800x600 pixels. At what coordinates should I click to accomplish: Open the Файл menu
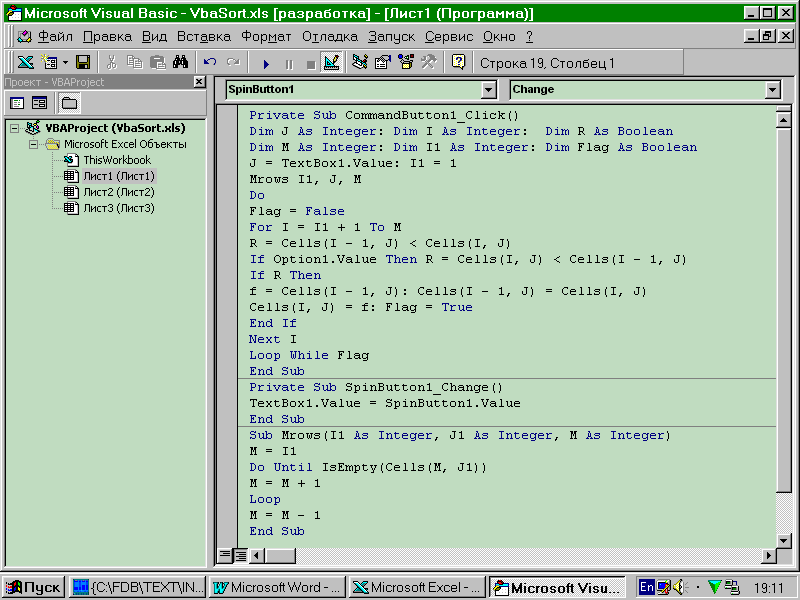[x=56, y=37]
